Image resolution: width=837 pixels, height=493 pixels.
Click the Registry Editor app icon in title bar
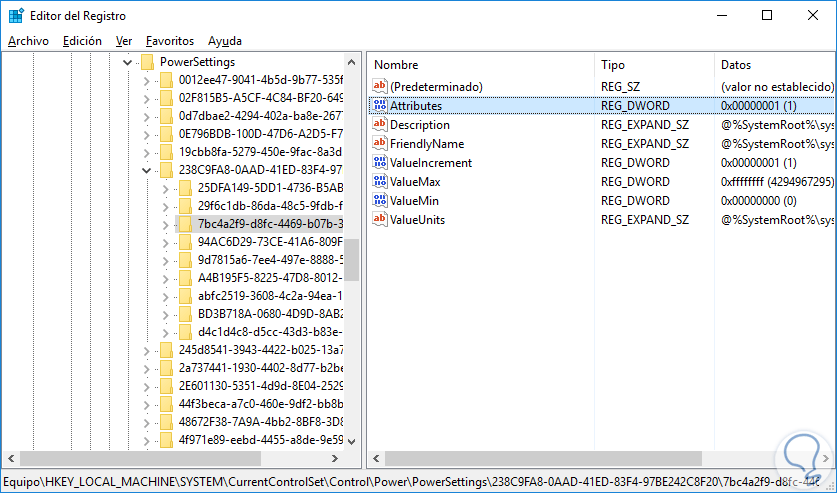15,15
